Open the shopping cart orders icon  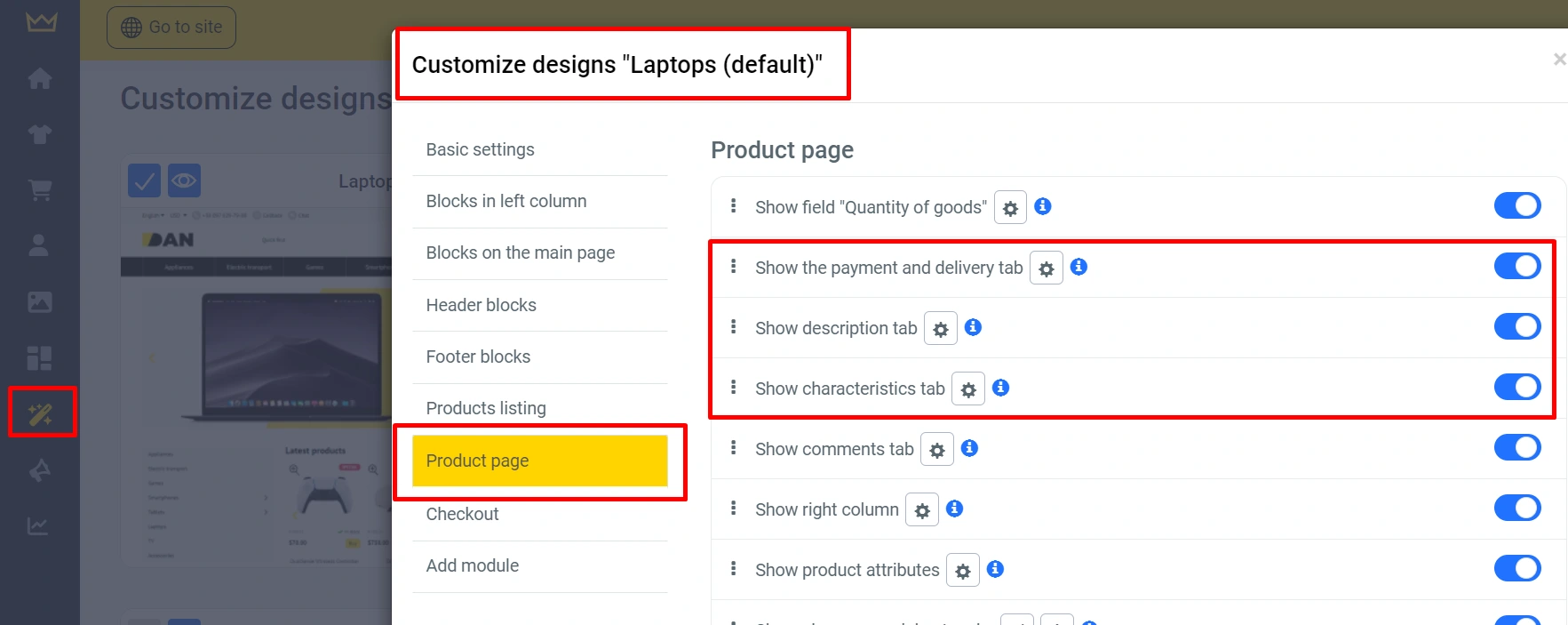40,189
